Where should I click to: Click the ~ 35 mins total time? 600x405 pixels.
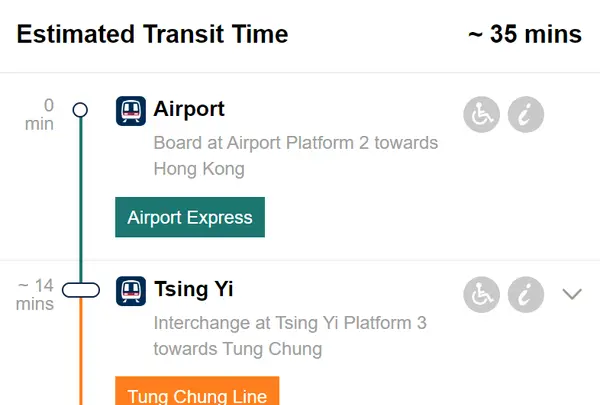pyautogui.click(x=525, y=35)
